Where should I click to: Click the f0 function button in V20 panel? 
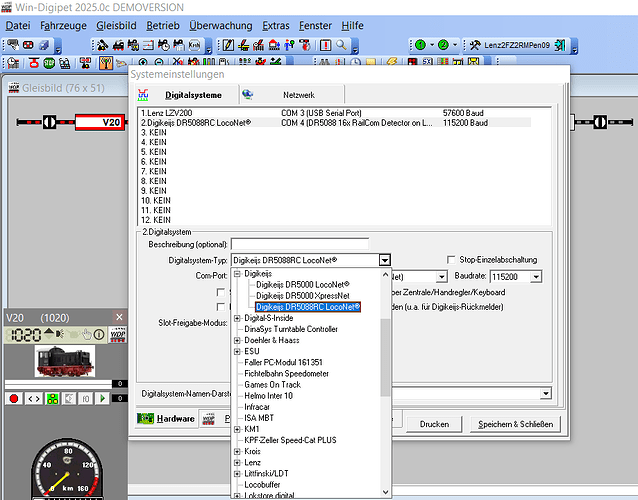pyautogui.click(x=86, y=399)
